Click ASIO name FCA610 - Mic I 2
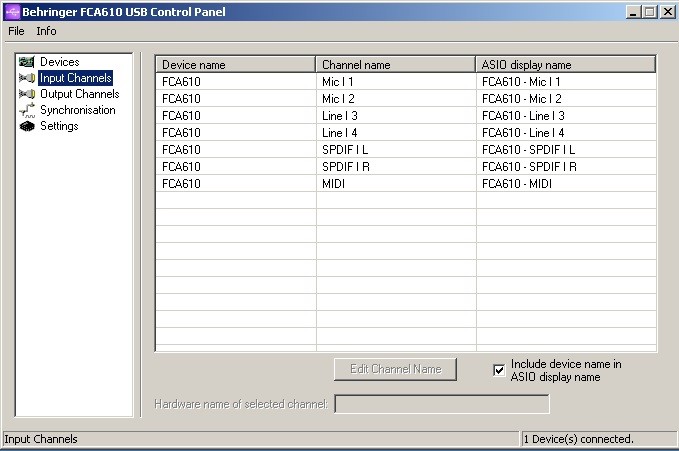The image size is (679, 451). pyautogui.click(x=566, y=98)
